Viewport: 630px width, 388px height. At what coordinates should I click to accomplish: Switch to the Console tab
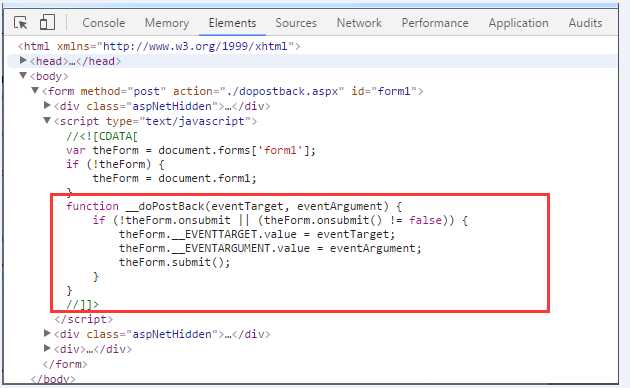[x=104, y=23]
